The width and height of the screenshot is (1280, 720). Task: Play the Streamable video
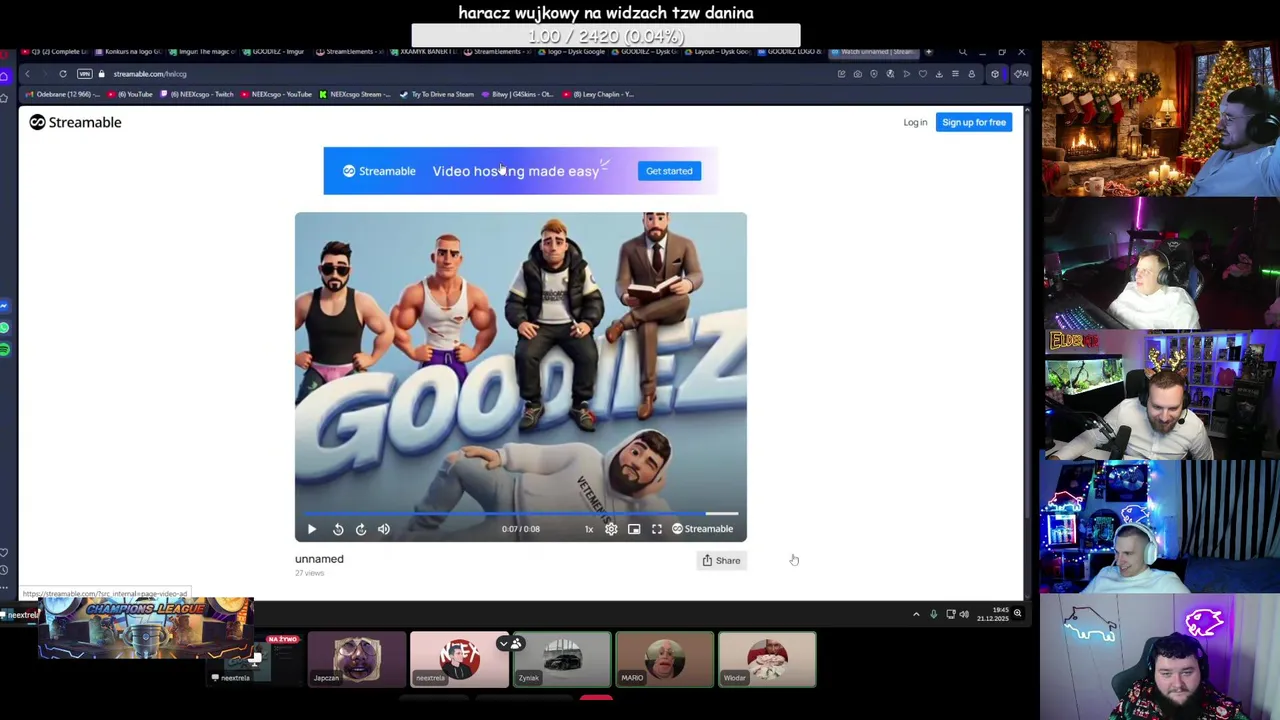[x=311, y=529]
